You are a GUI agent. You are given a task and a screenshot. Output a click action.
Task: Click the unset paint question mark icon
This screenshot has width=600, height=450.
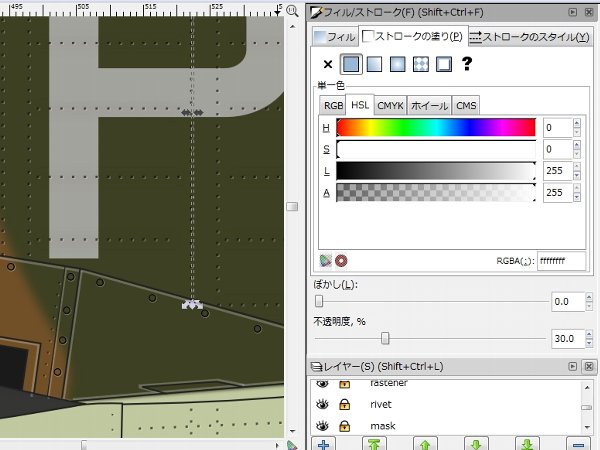click(x=466, y=65)
